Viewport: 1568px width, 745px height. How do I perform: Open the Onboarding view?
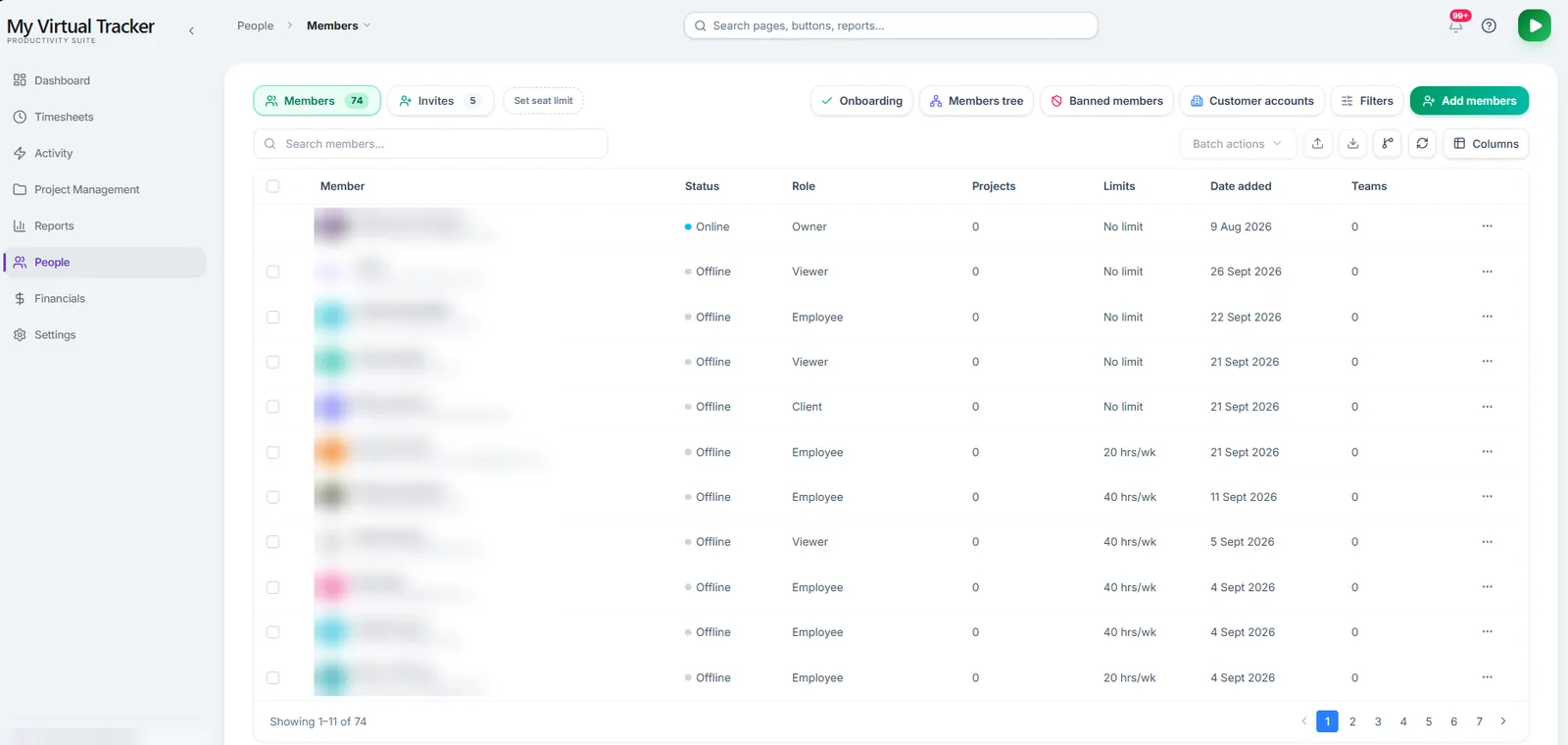pyautogui.click(x=861, y=101)
